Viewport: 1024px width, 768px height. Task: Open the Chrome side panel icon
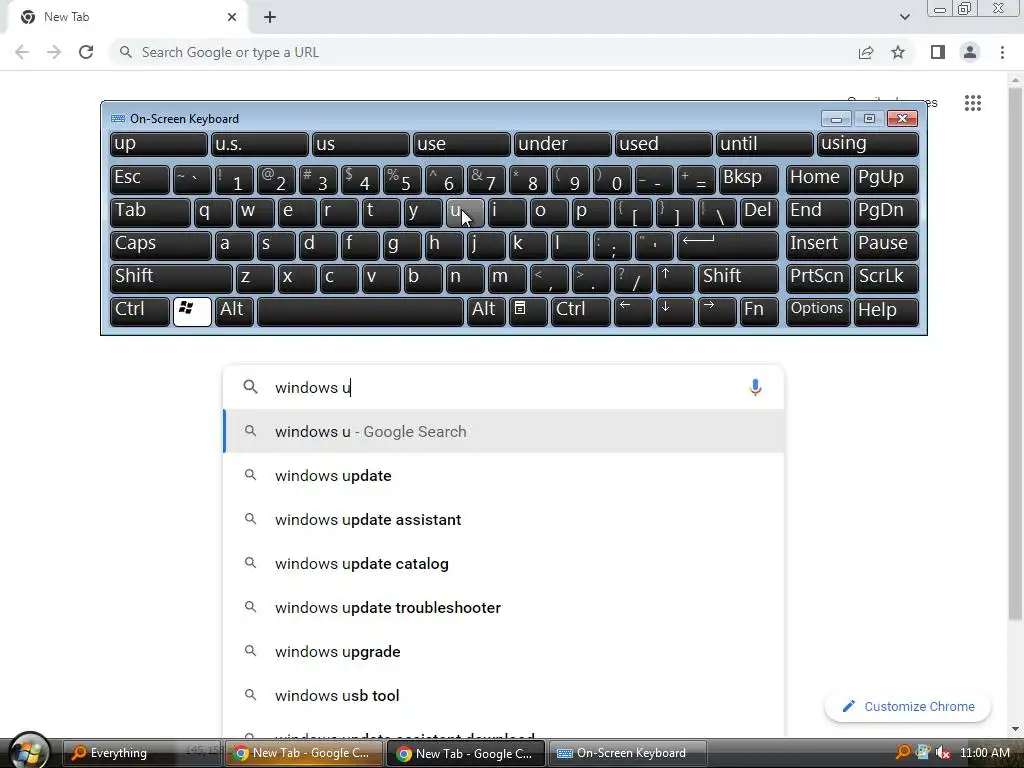coord(938,52)
